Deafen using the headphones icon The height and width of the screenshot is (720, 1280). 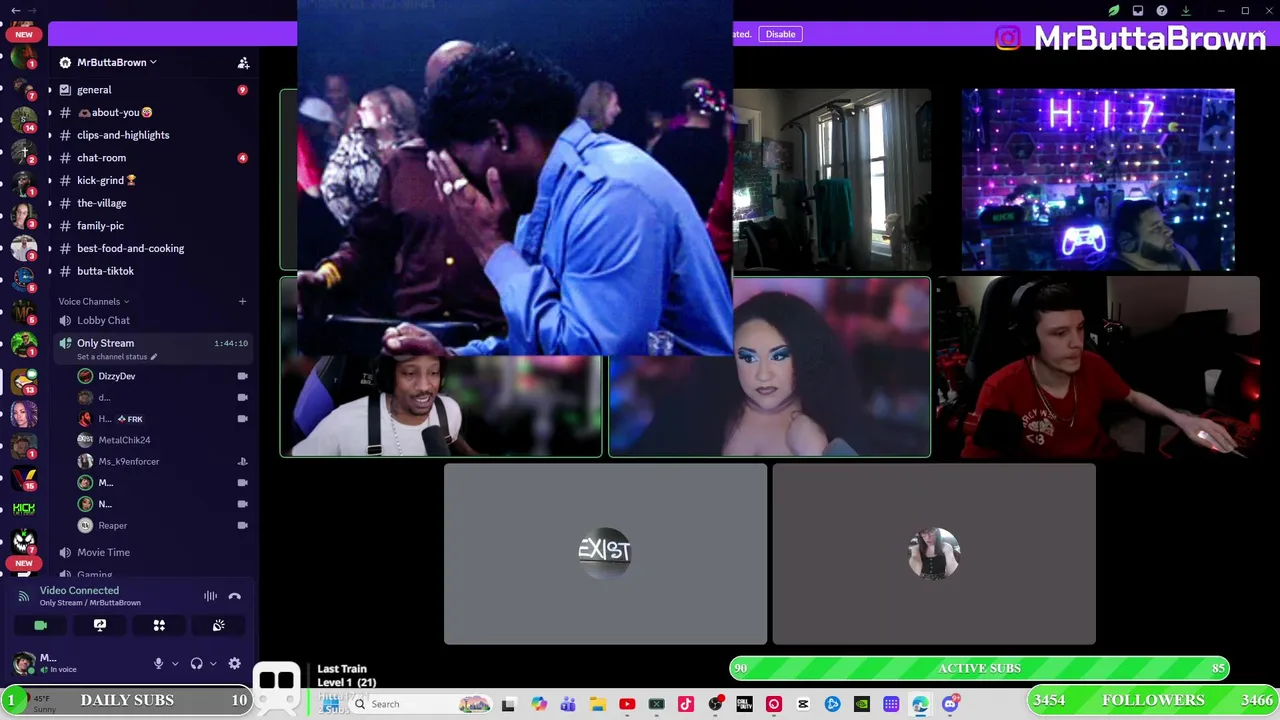197,663
